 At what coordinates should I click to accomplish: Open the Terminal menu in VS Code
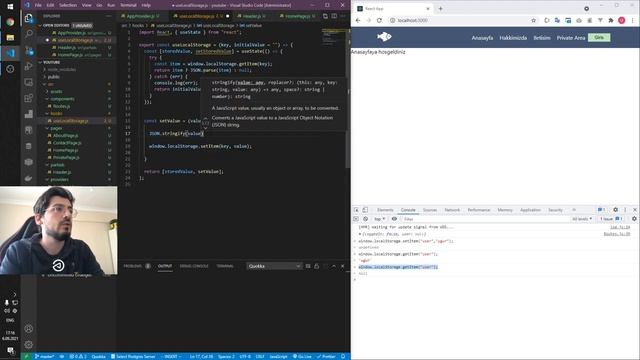(x=128, y=5)
